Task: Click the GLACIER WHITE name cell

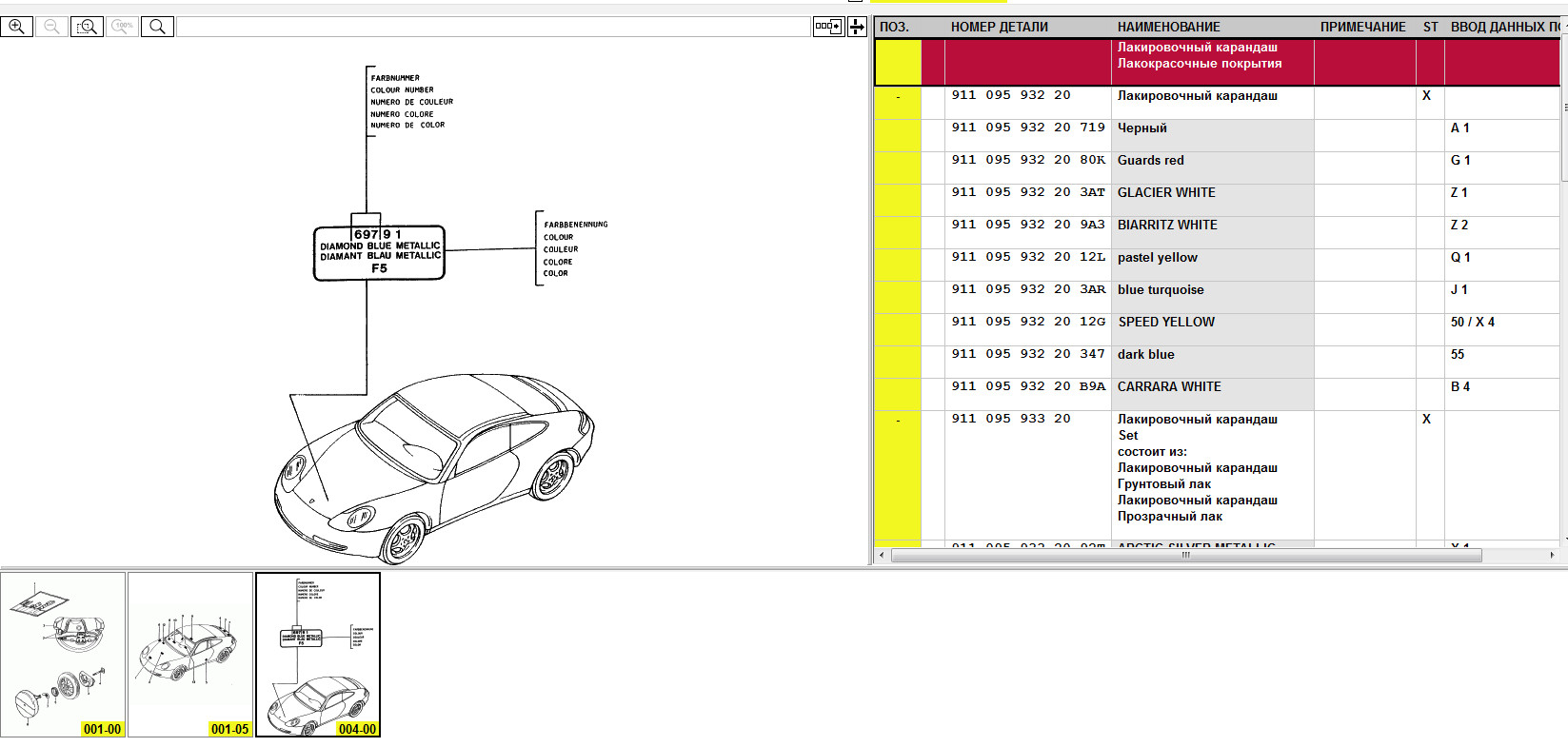Action: [x=1213, y=201]
